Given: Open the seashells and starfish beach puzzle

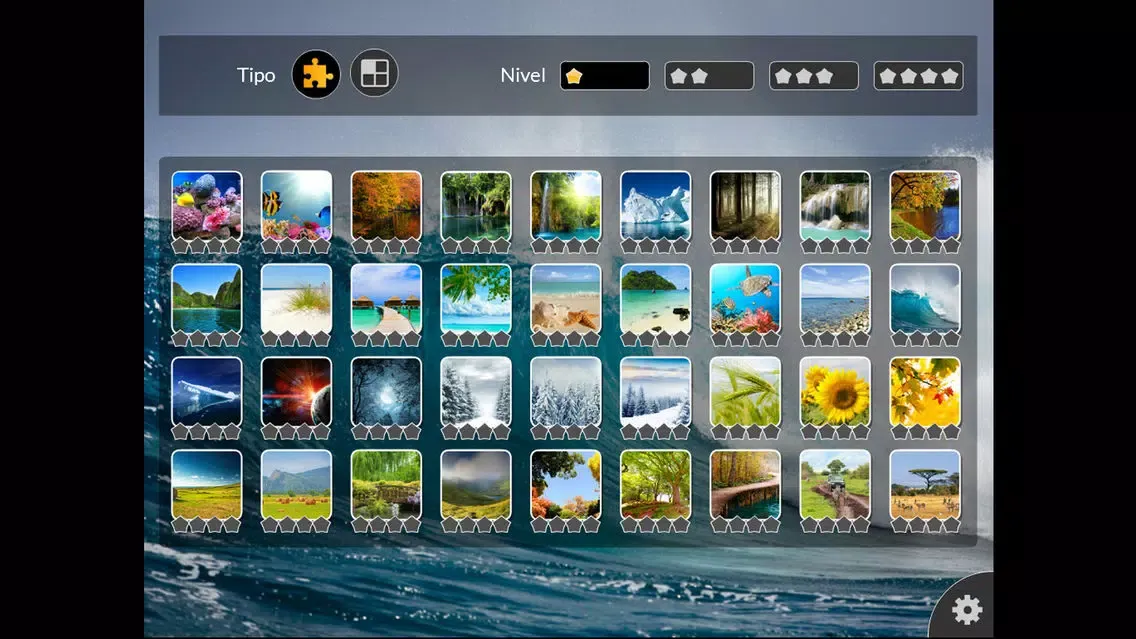Looking at the screenshot, I should 566,299.
